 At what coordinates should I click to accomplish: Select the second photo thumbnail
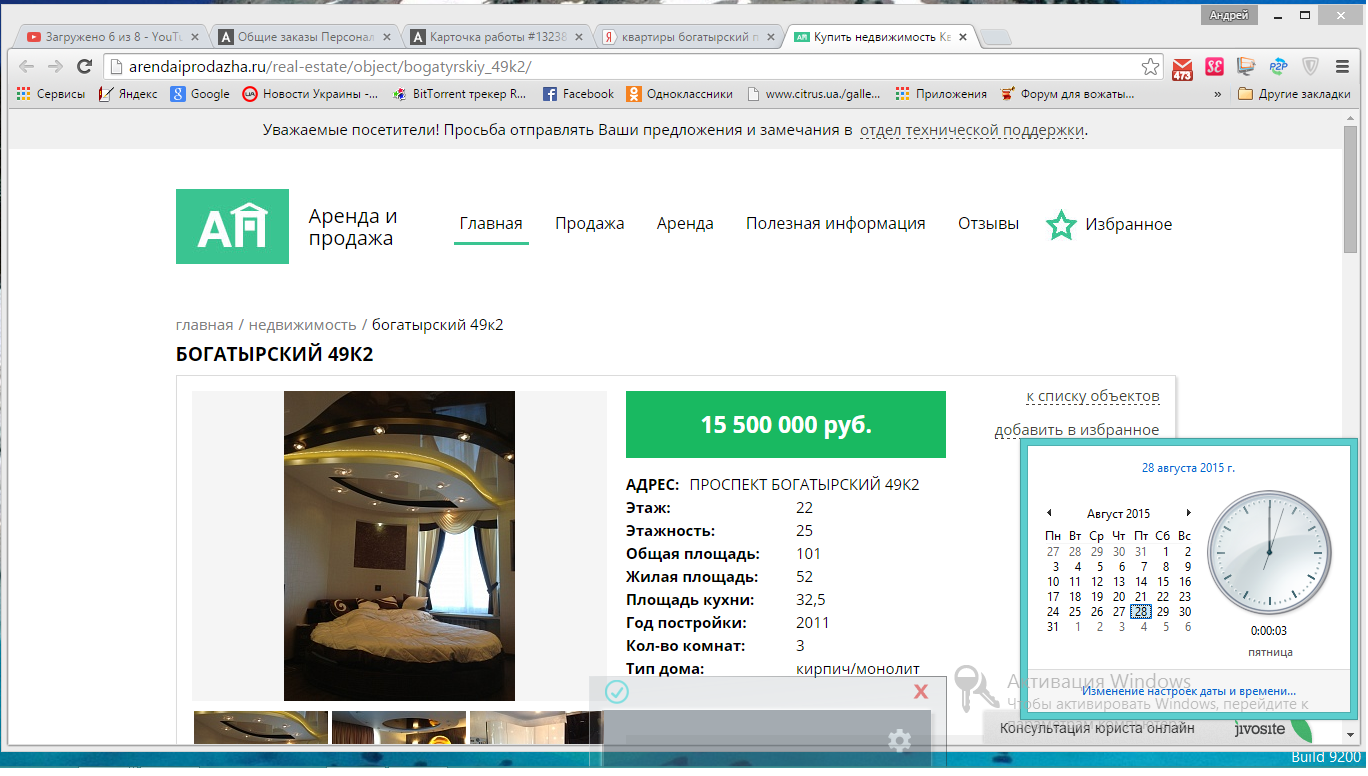point(399,728)
